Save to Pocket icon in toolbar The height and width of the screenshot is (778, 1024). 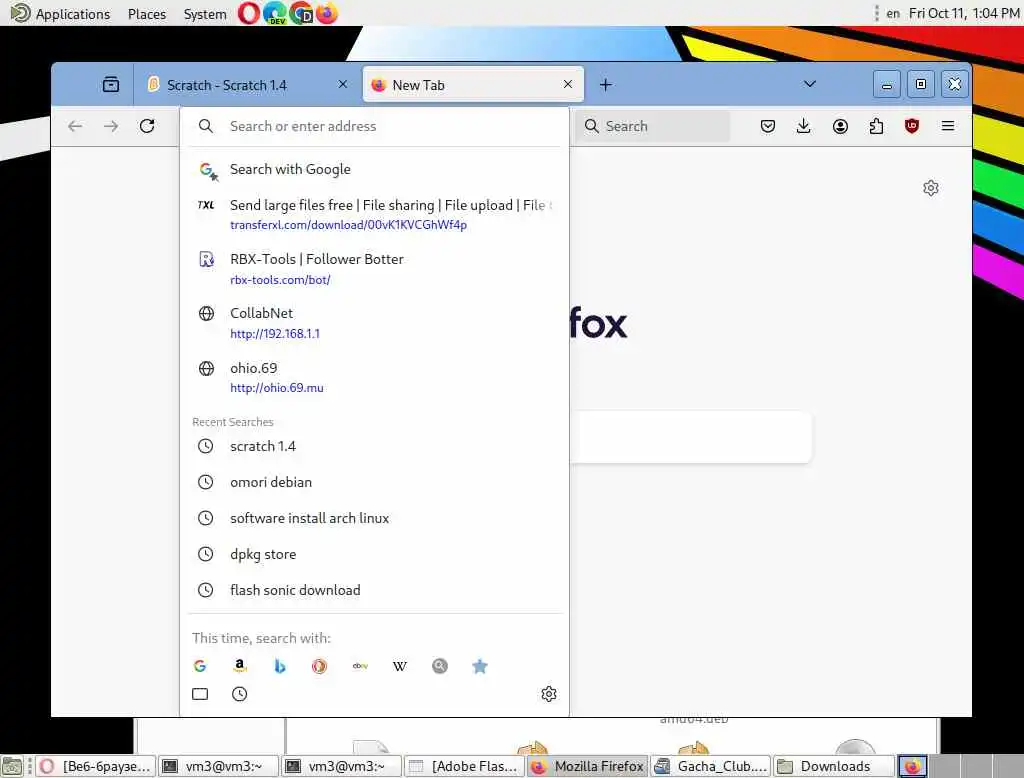(768, 126)
